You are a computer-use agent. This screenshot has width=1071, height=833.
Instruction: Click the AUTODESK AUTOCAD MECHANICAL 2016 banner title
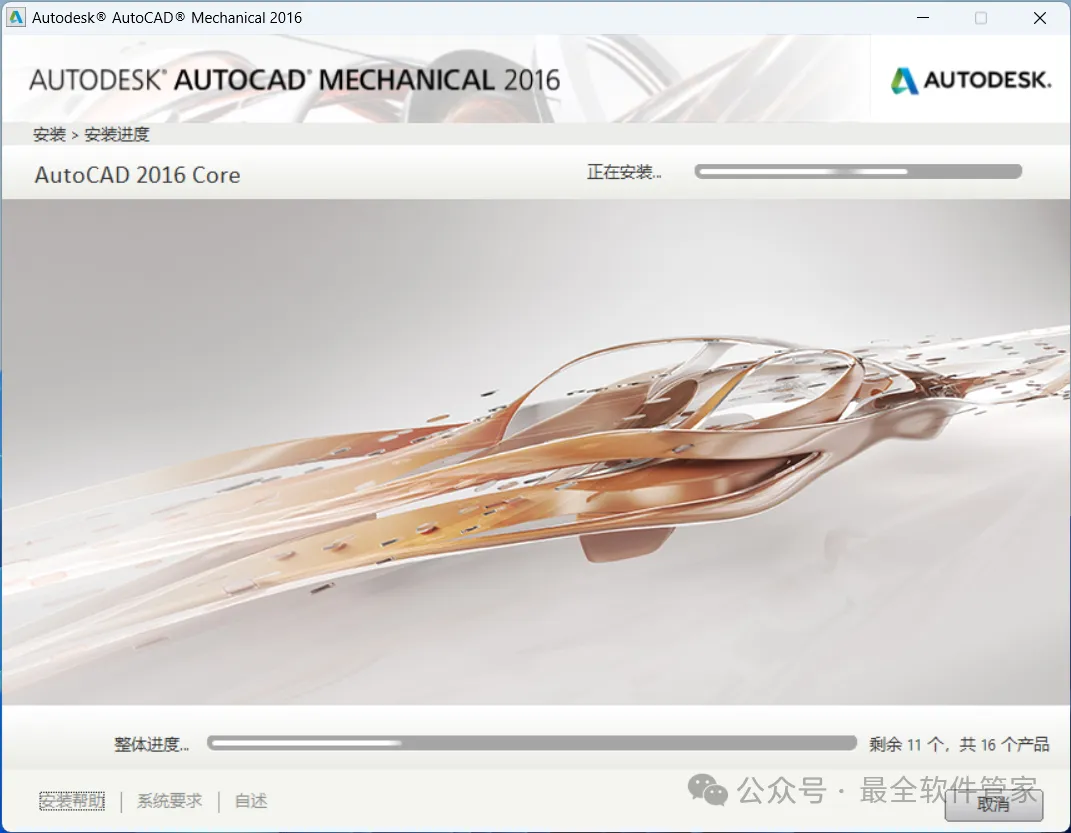(294, 80)
